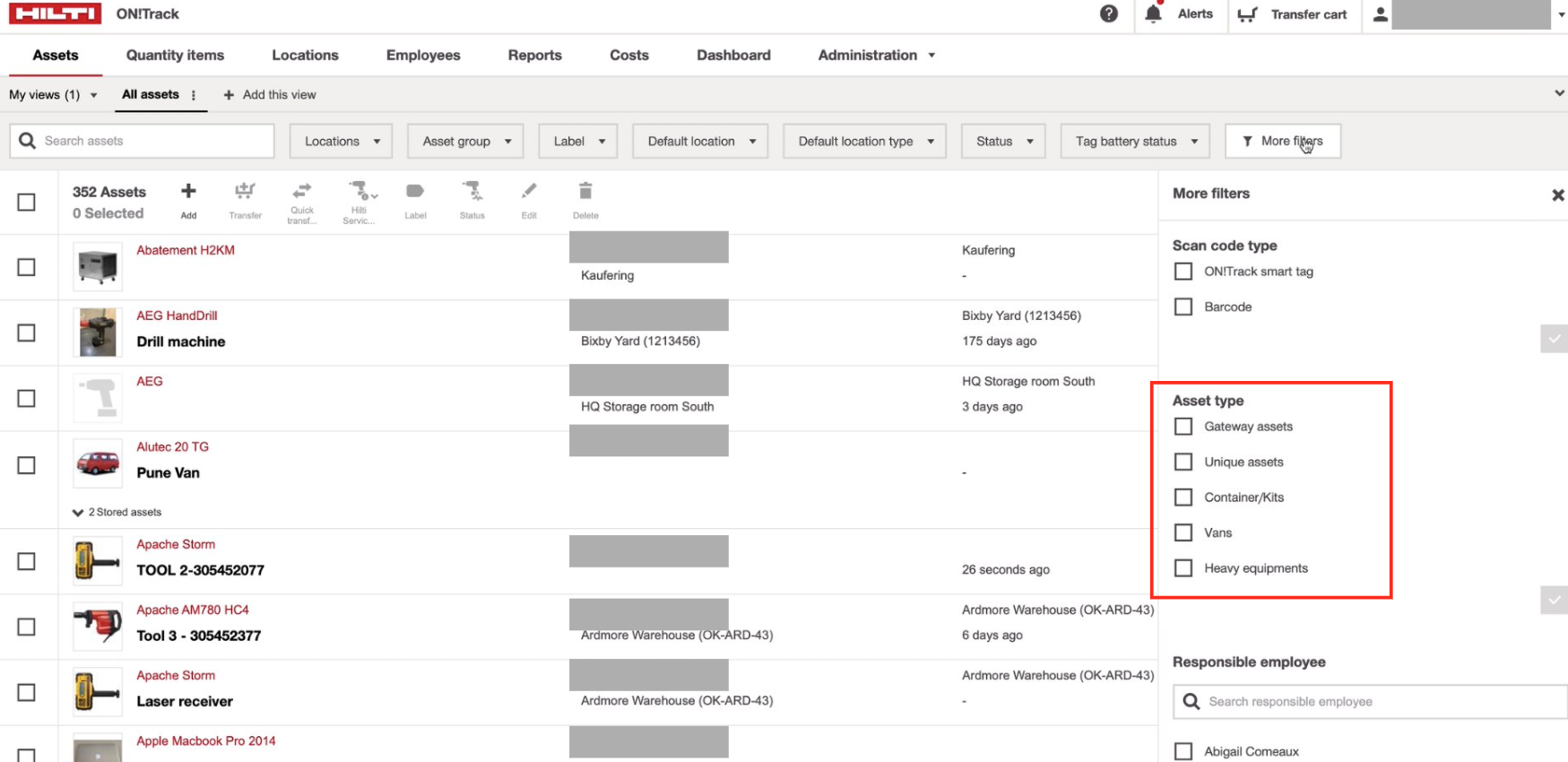This screenshot has width=1568, height=762.
Task: Check the Heavy equipments filter
Action: [1183, 568]
